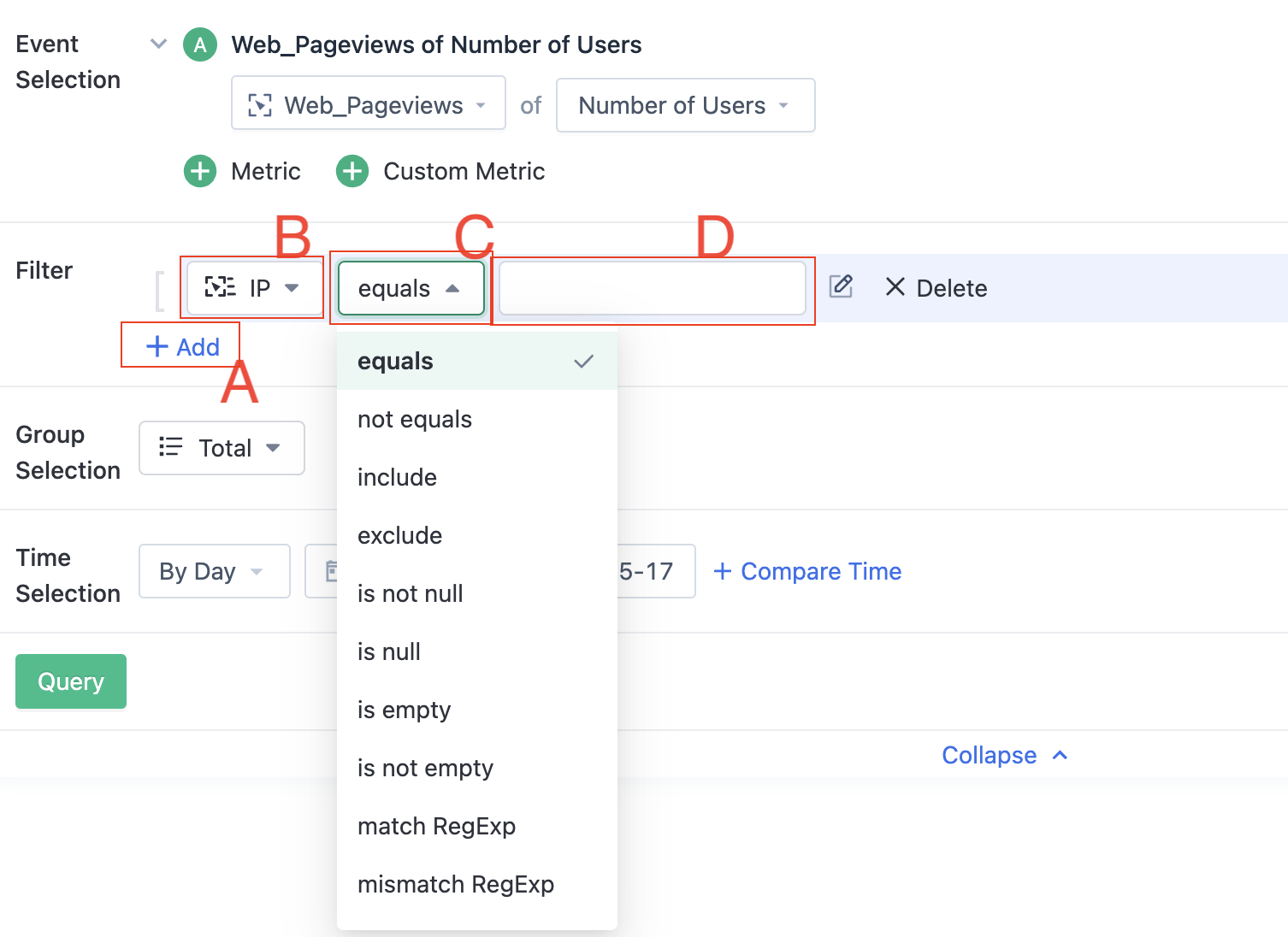Image resolution: width=1288 pixels, height=937 pixels.
Task: Choose "is not null" from operator list
Action: point(410,594)
